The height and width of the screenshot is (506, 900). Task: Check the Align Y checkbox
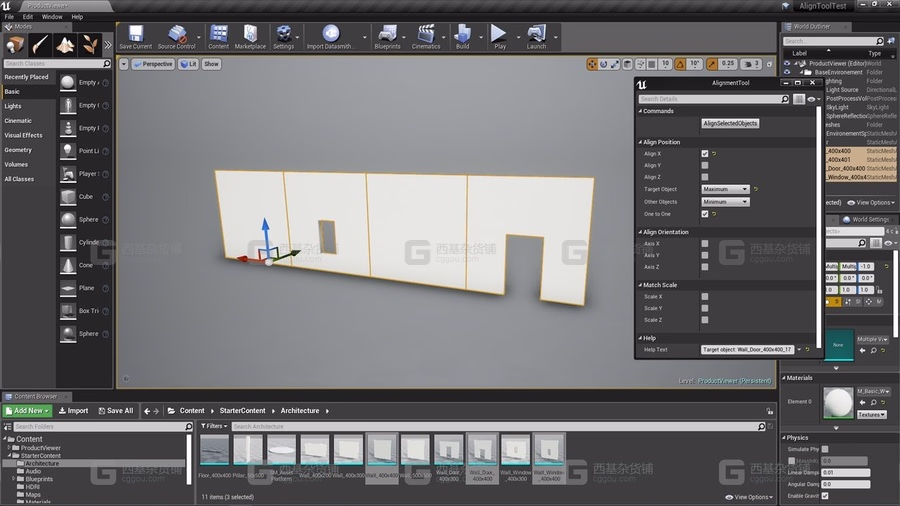pyautogui.click(x=705, y=165)
